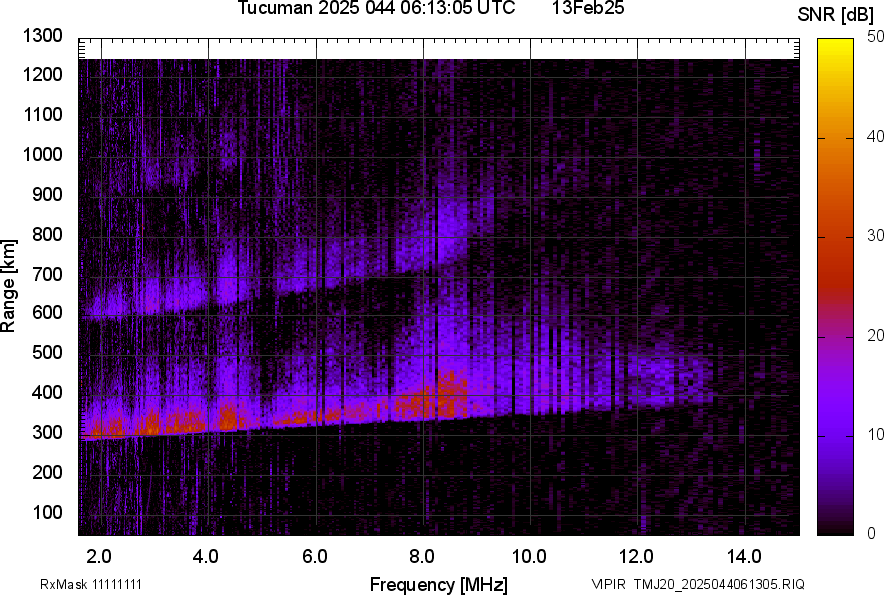Click the 30 tick label on colorbar
The image size is (884, 595).
click(876, 236)
